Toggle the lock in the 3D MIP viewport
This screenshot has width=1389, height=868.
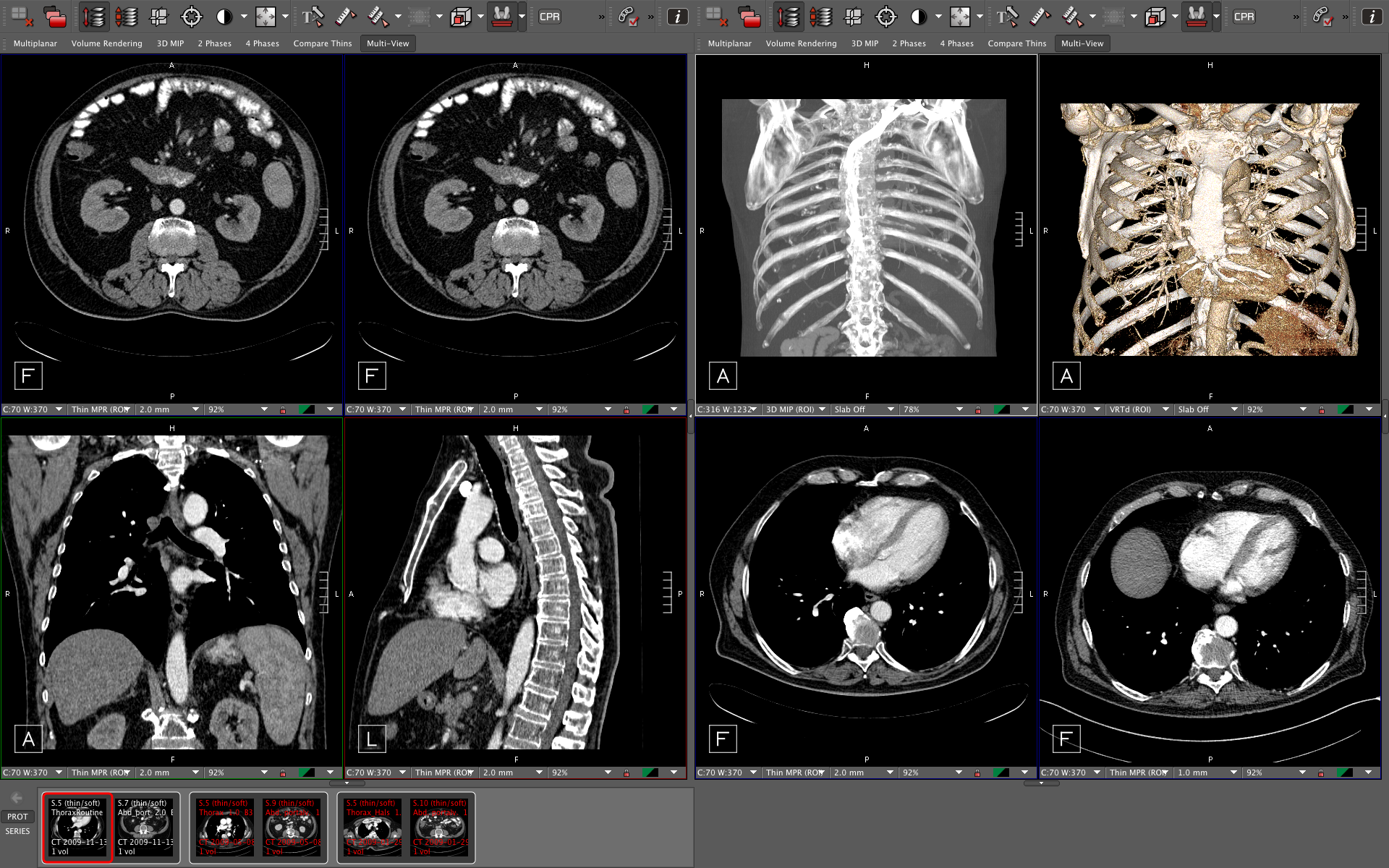(977, 409)
